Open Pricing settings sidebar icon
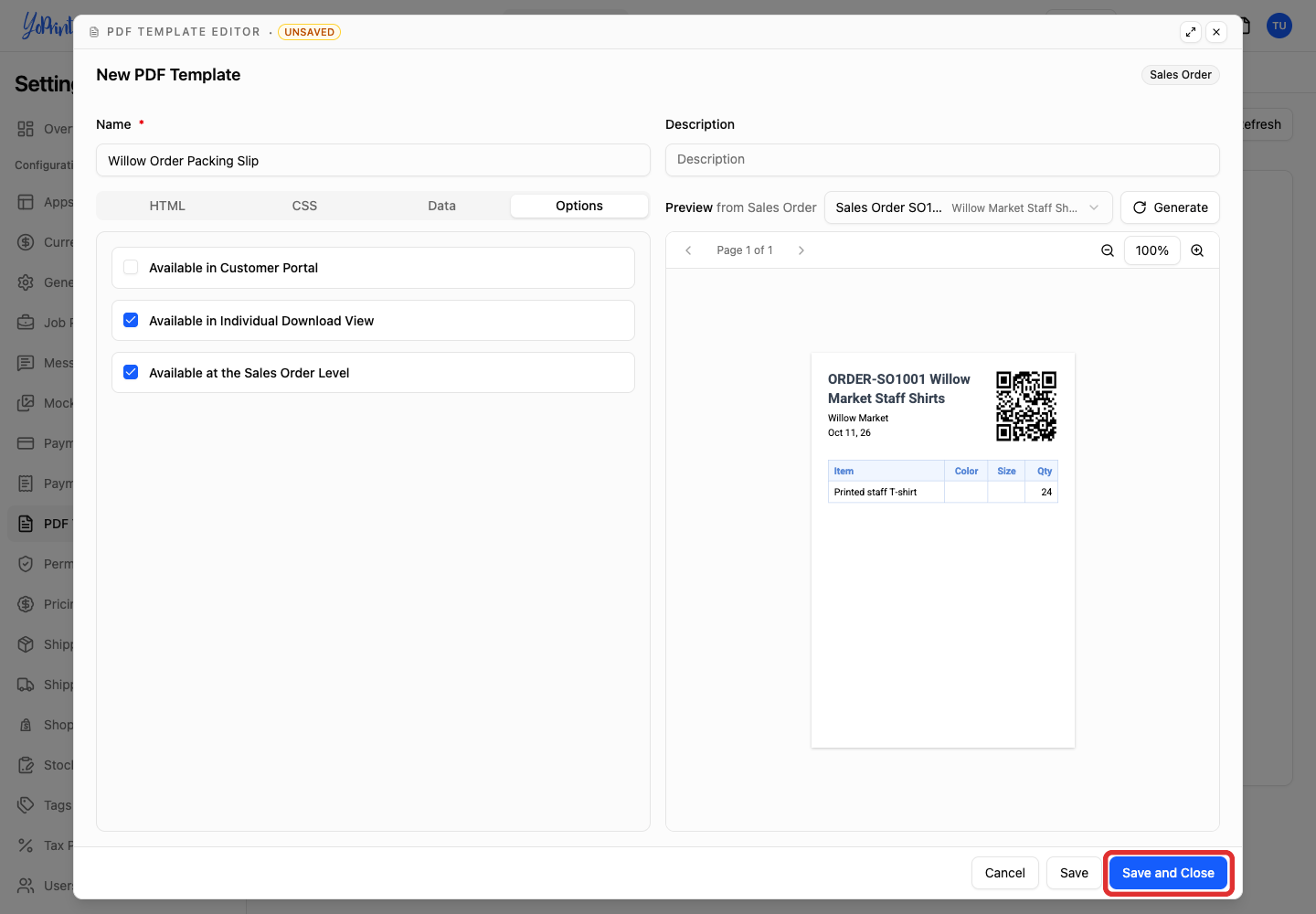 coord(26,604)
